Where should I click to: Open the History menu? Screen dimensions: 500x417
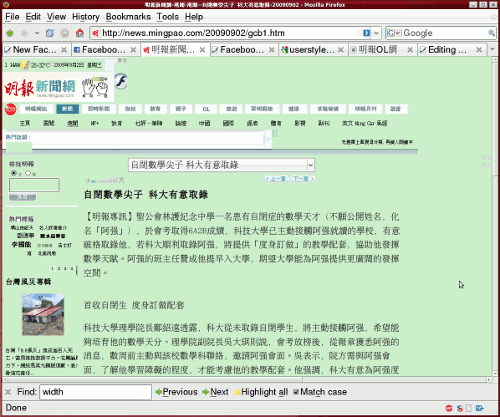(x=86, y=17)
